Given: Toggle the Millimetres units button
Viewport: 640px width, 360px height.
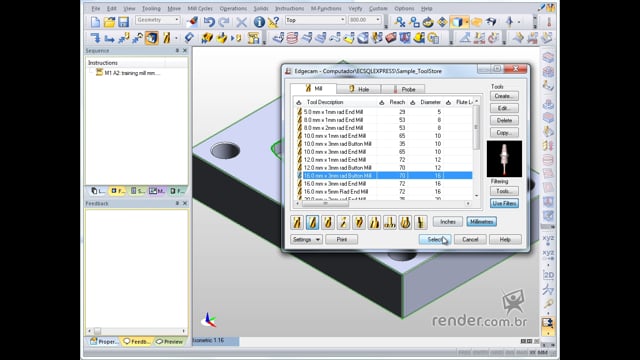Looking at the screenshot, I should (x=482, y=222).
